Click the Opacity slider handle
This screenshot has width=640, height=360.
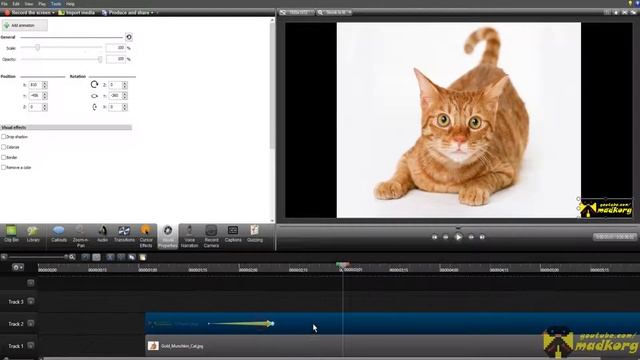point(100,59)
